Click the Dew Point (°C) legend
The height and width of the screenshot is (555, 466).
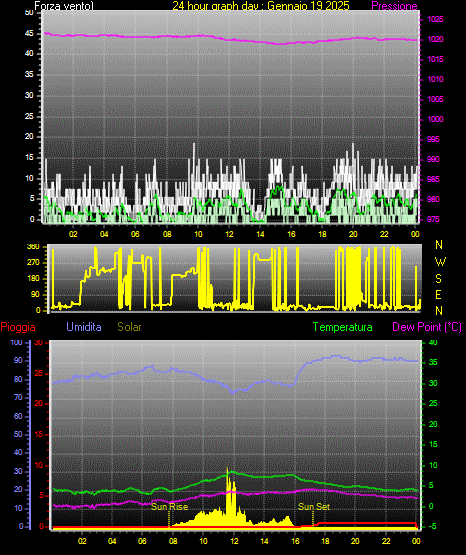tap(427, 327)
